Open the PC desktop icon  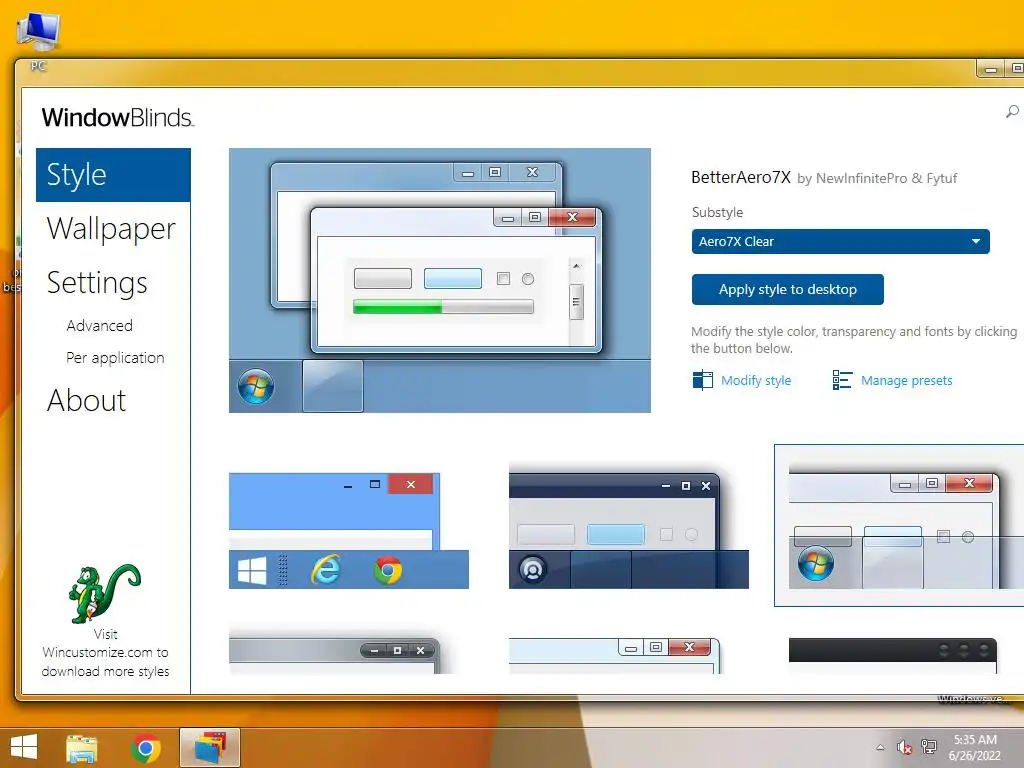tap(39, 39)
